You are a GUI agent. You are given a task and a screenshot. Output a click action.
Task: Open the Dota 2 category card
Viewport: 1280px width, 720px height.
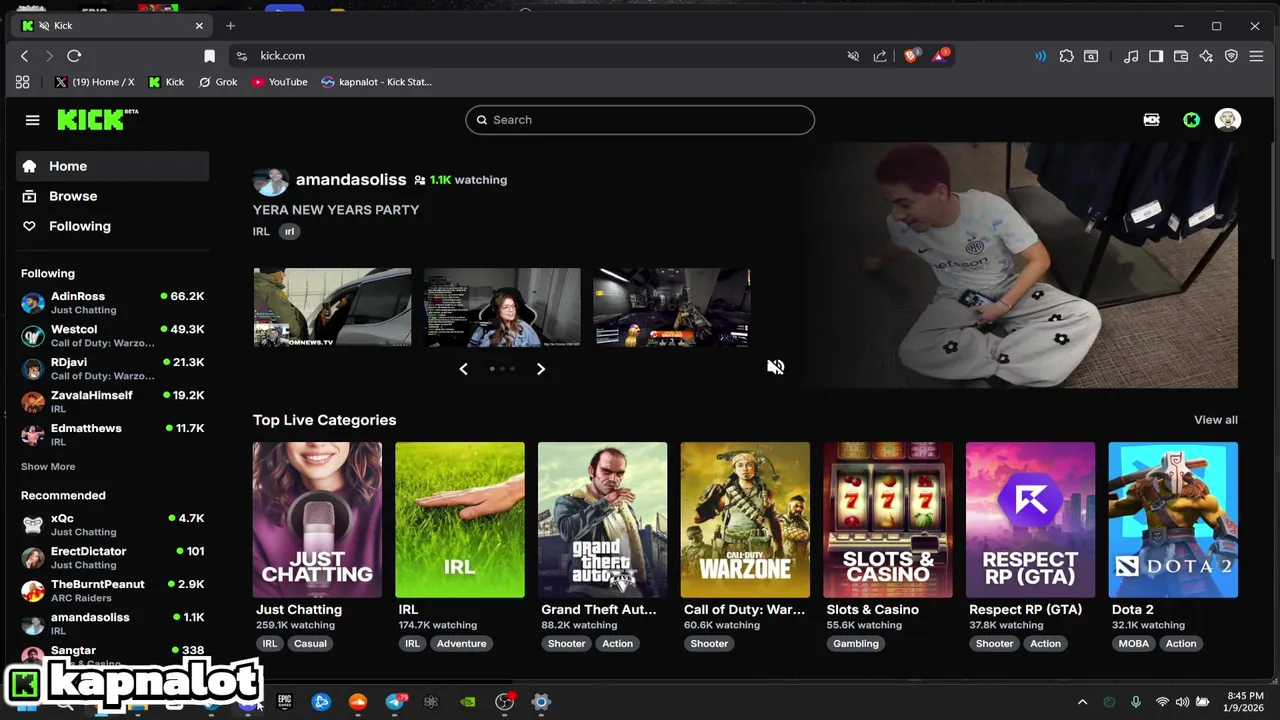[x=1173, y=520]
